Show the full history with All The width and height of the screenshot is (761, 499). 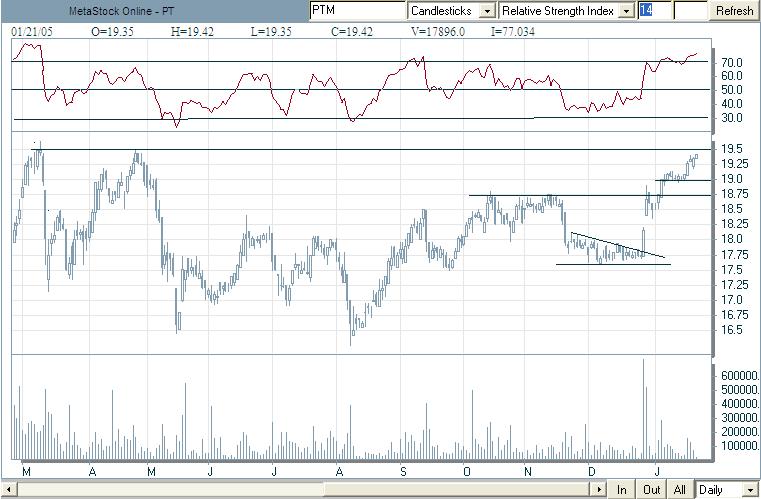click(679, 489)
